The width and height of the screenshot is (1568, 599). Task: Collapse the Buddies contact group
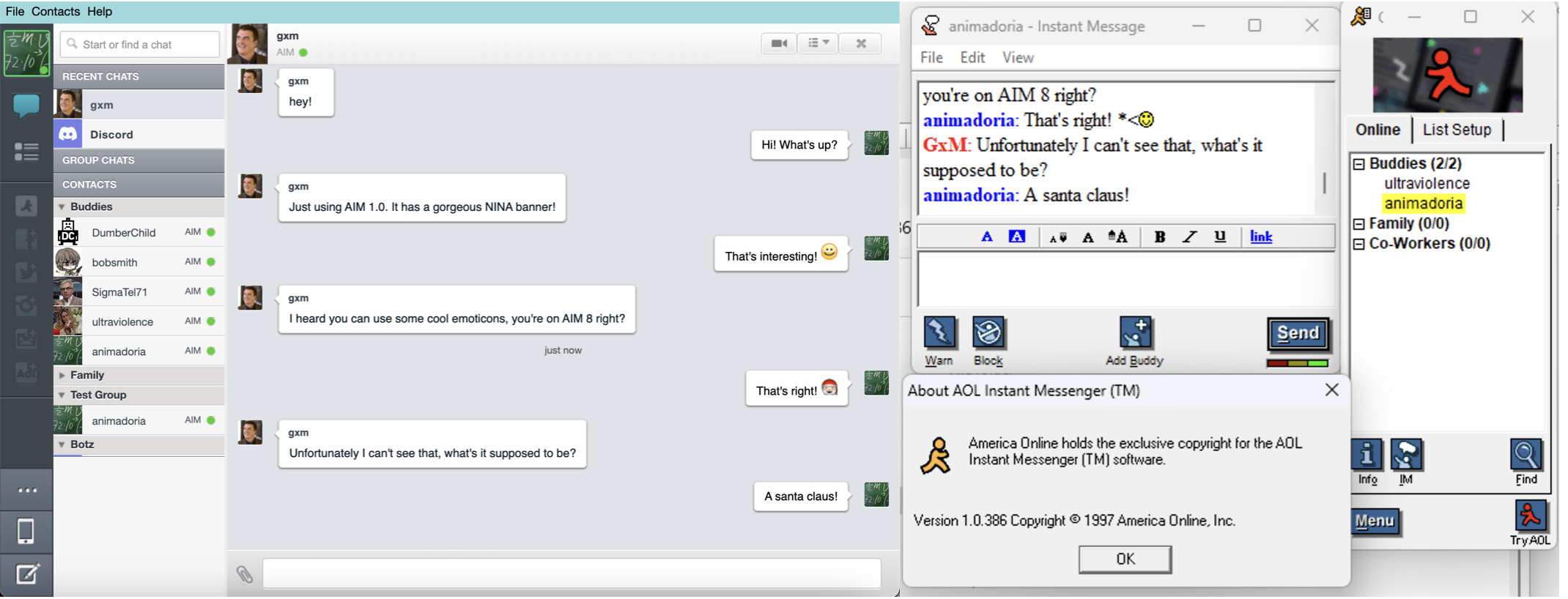tap(62, 207)
